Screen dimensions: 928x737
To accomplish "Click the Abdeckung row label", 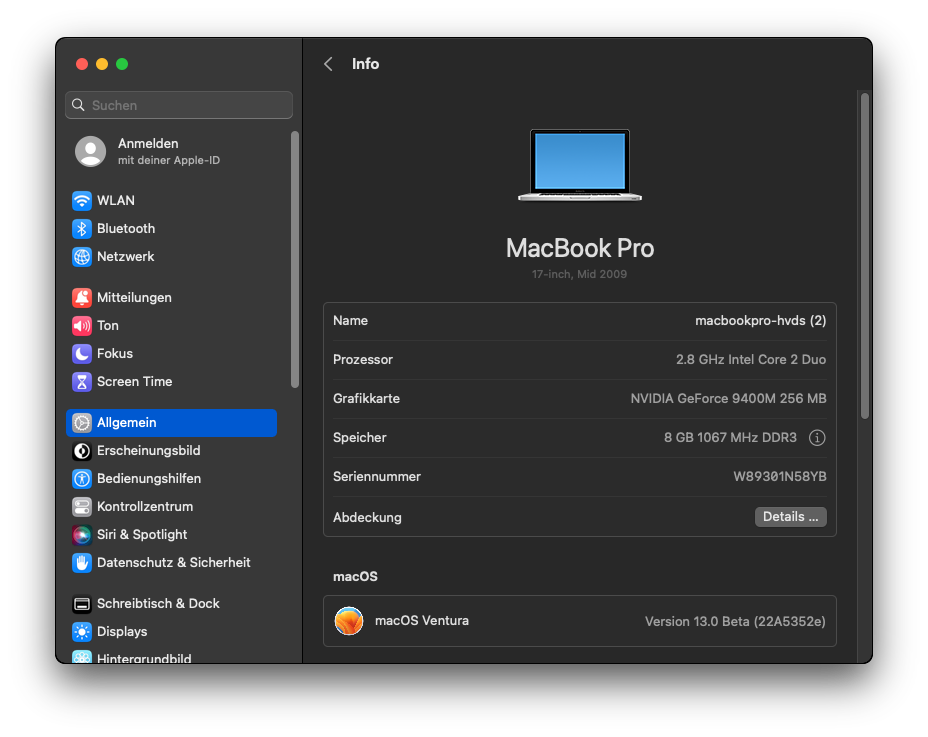I will (367, 517).
